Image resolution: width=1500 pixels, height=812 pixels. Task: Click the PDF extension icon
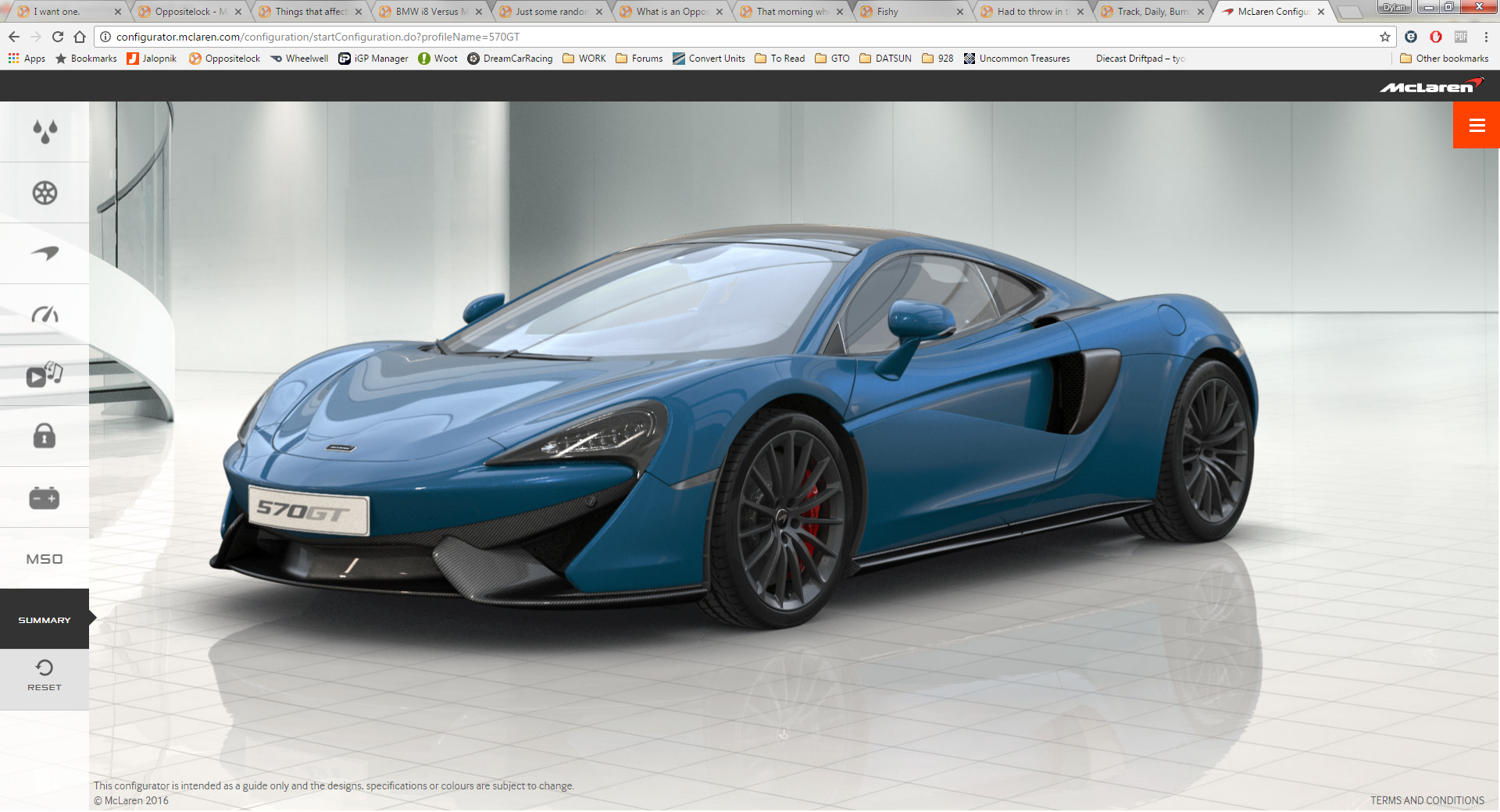coord(1461,37)
